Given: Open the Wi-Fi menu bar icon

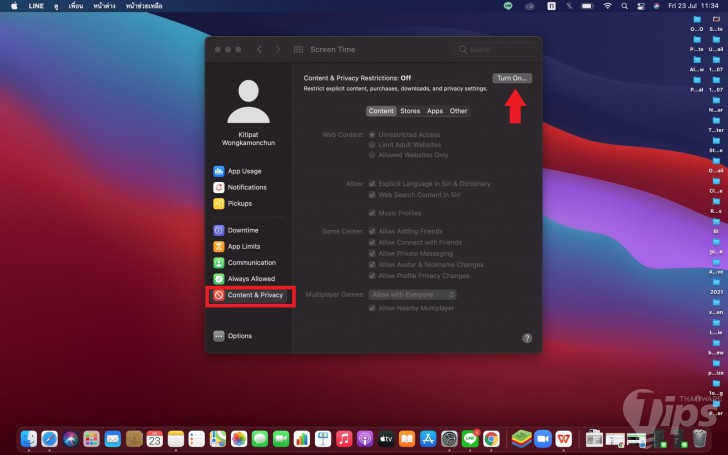Looking at the screenshot, I should tap(607, 6).
